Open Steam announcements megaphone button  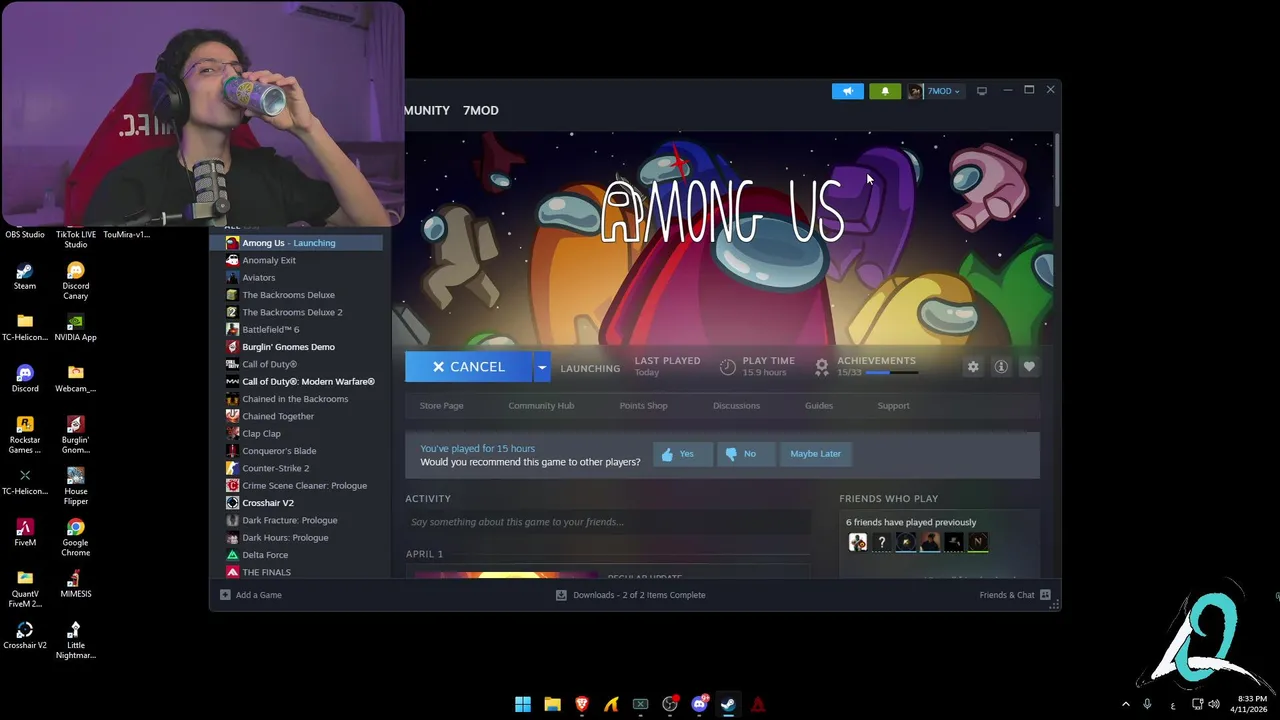point(847,91)
